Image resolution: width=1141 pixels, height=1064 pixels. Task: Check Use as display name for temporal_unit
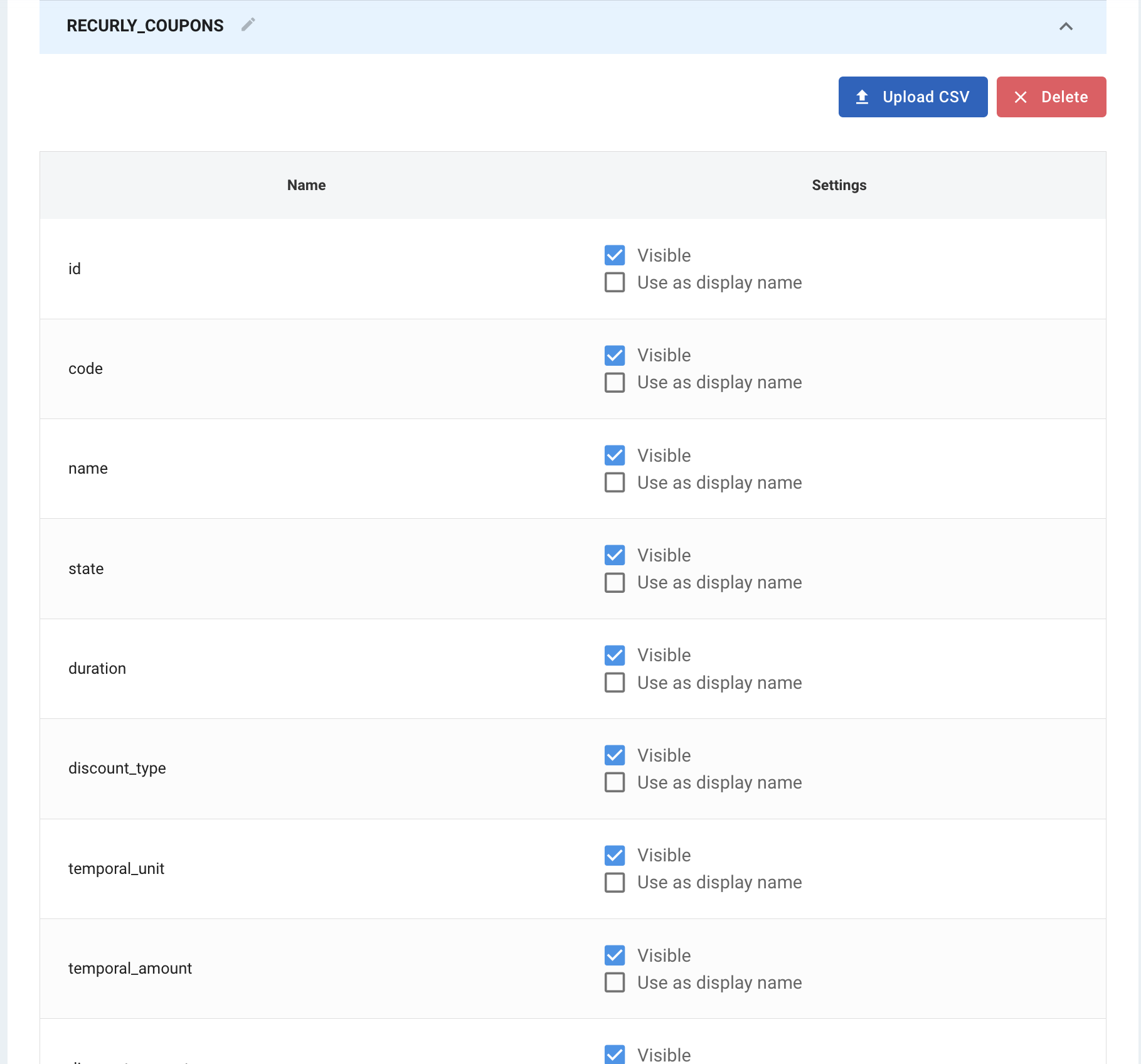[x=615, y=882]
